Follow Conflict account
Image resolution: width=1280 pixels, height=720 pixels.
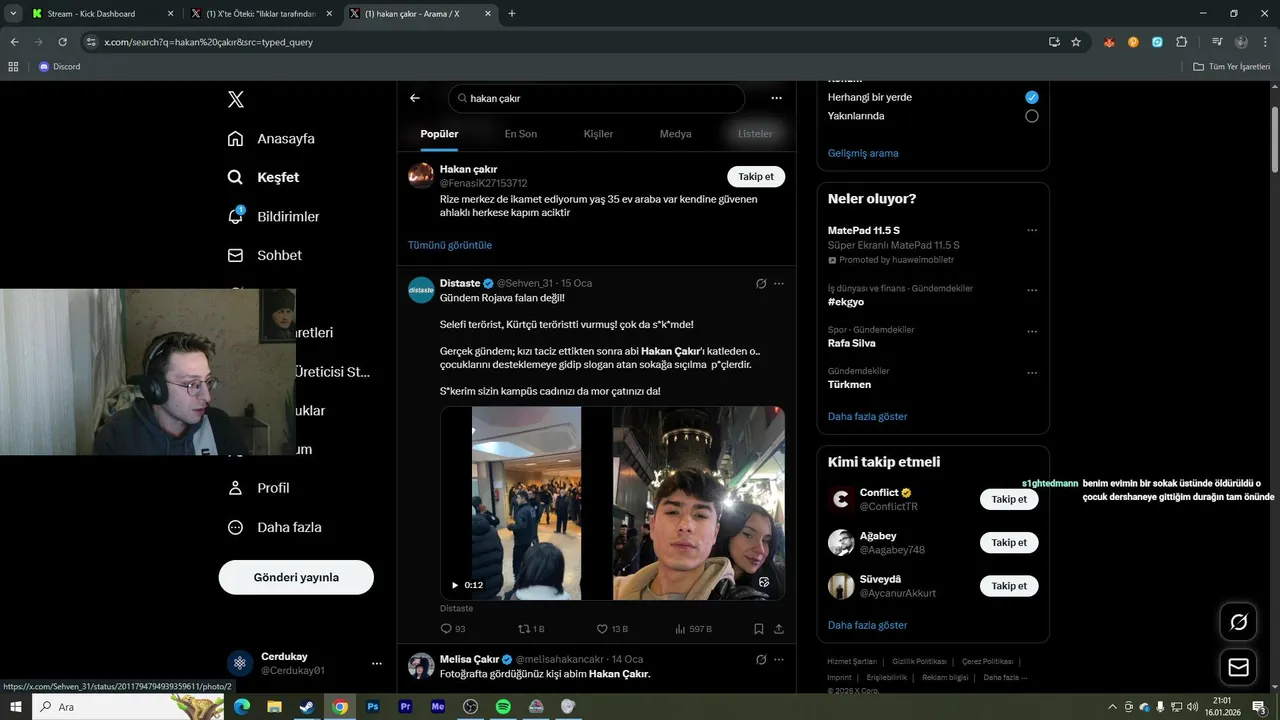[1009, 499]
